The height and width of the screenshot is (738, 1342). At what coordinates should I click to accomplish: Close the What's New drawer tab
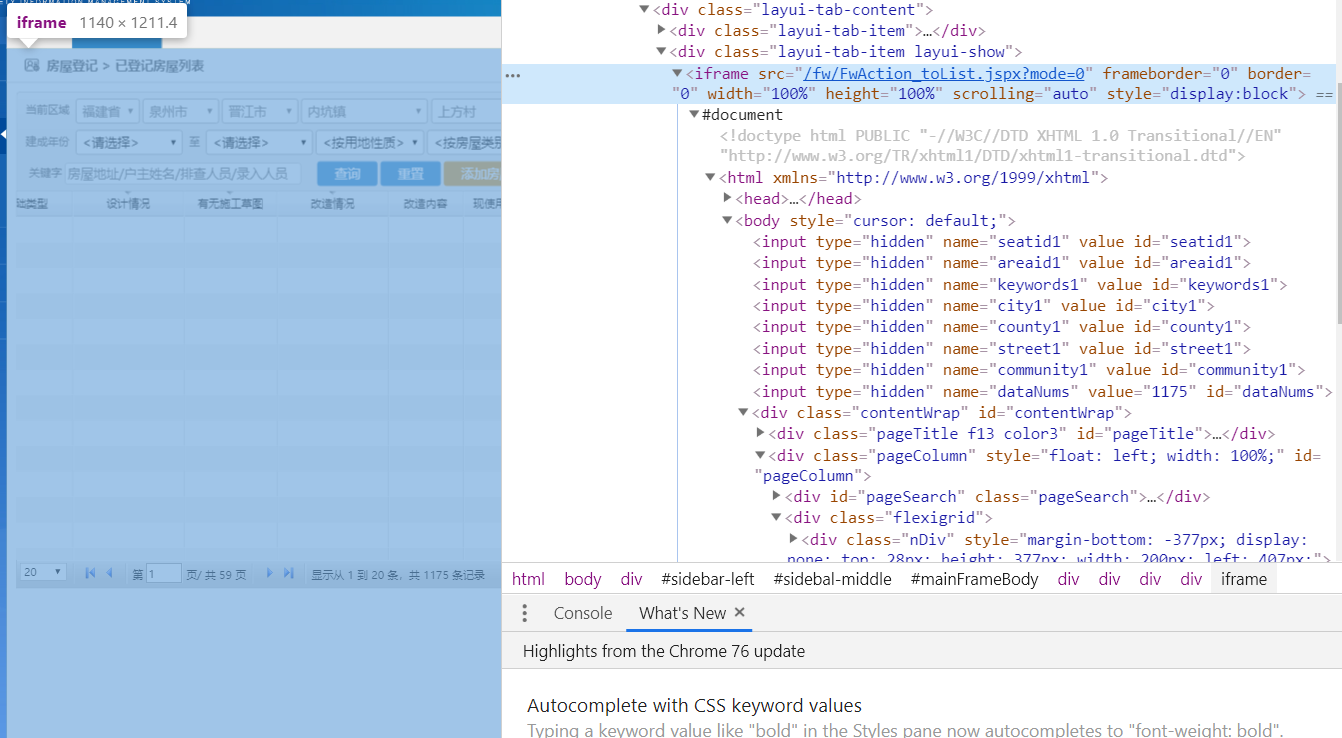(740, 612)
